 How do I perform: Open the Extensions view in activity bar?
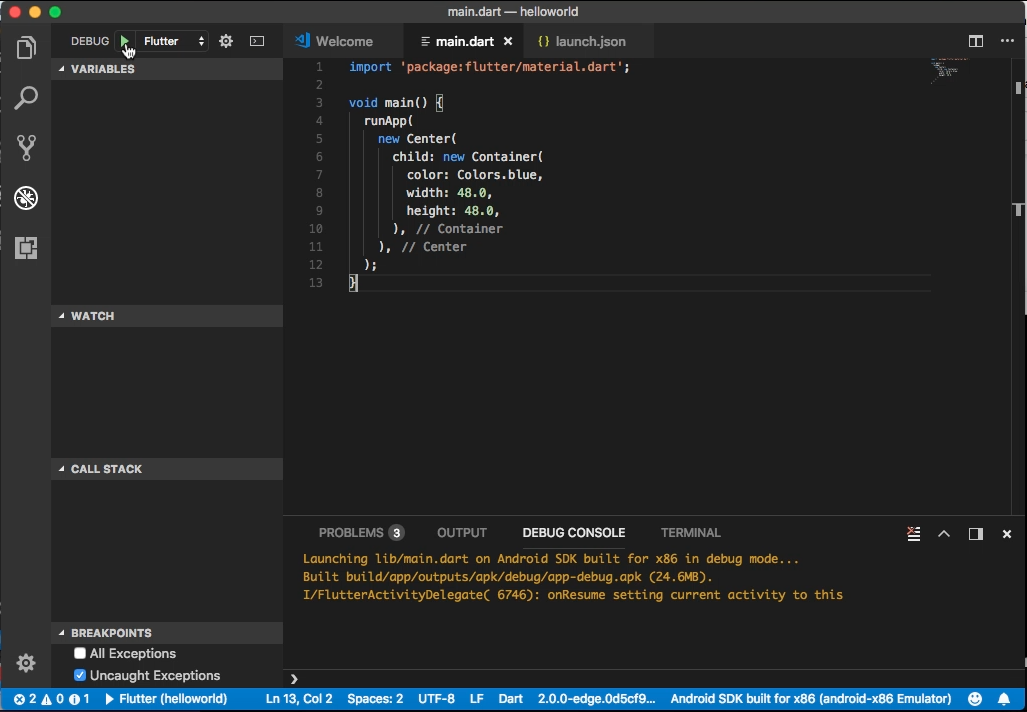[x=26, y=248]
